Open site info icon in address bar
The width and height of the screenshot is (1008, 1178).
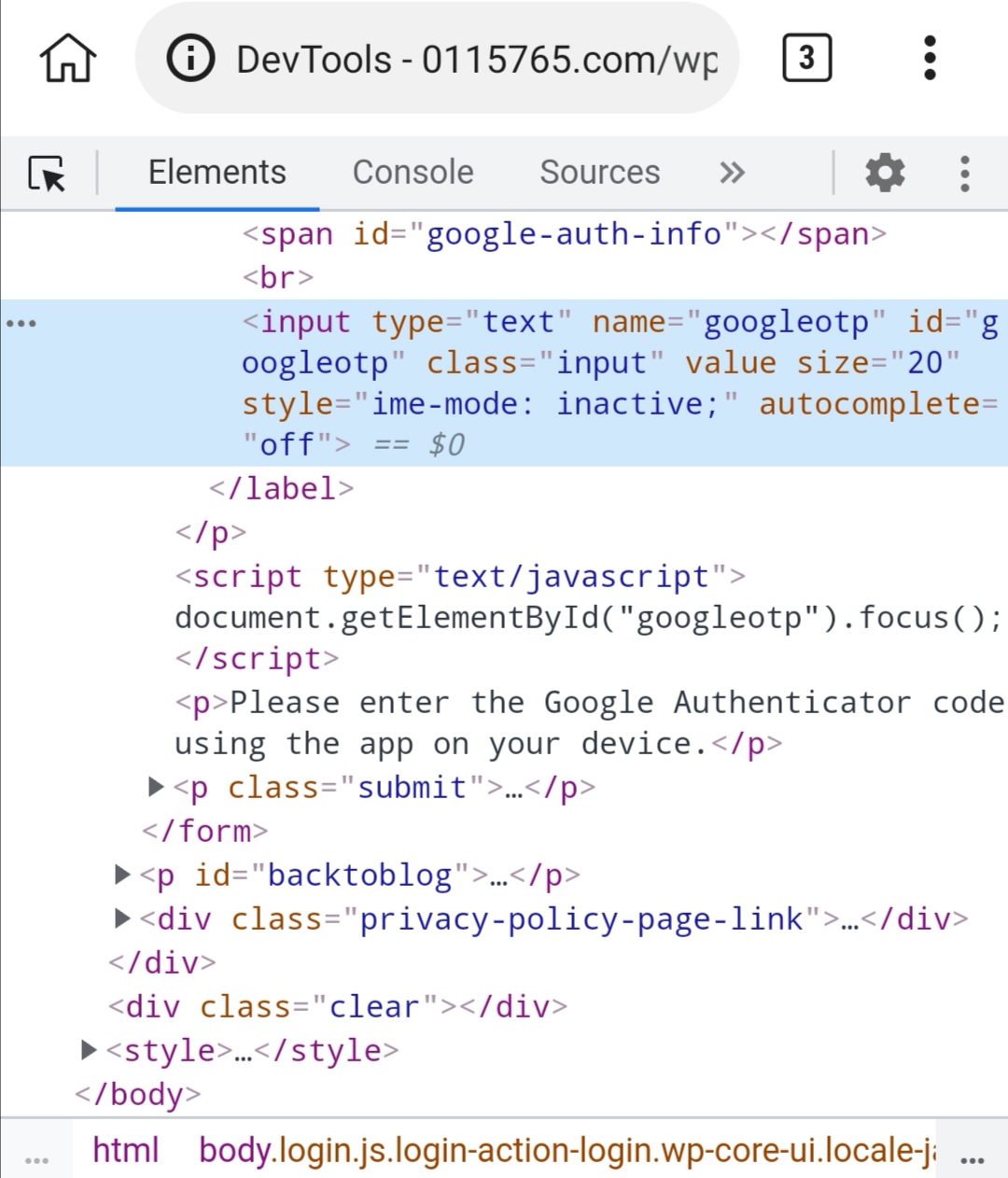190,59
